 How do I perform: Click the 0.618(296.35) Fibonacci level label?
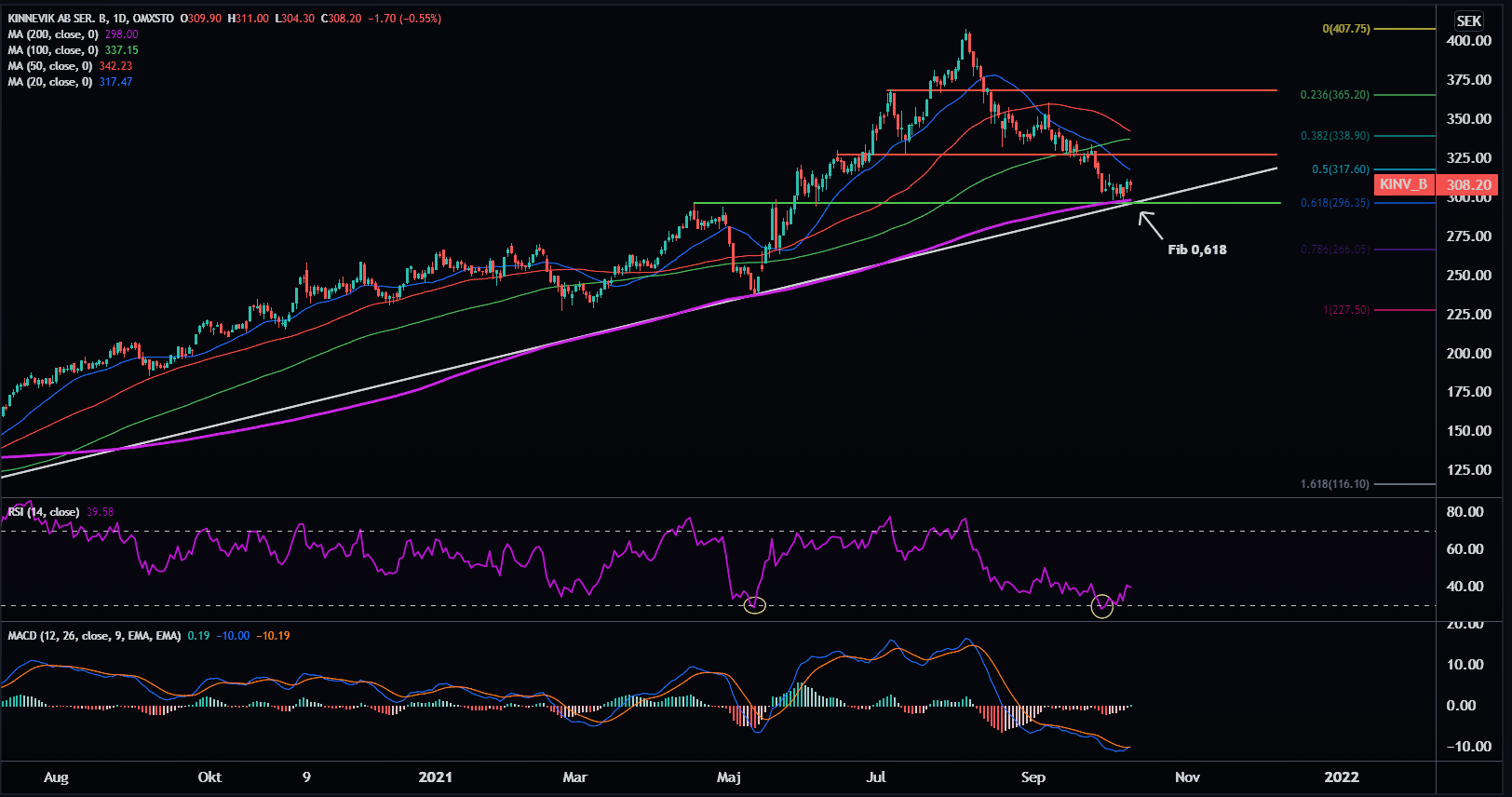pyautogui.click(x=1334, y=203)
